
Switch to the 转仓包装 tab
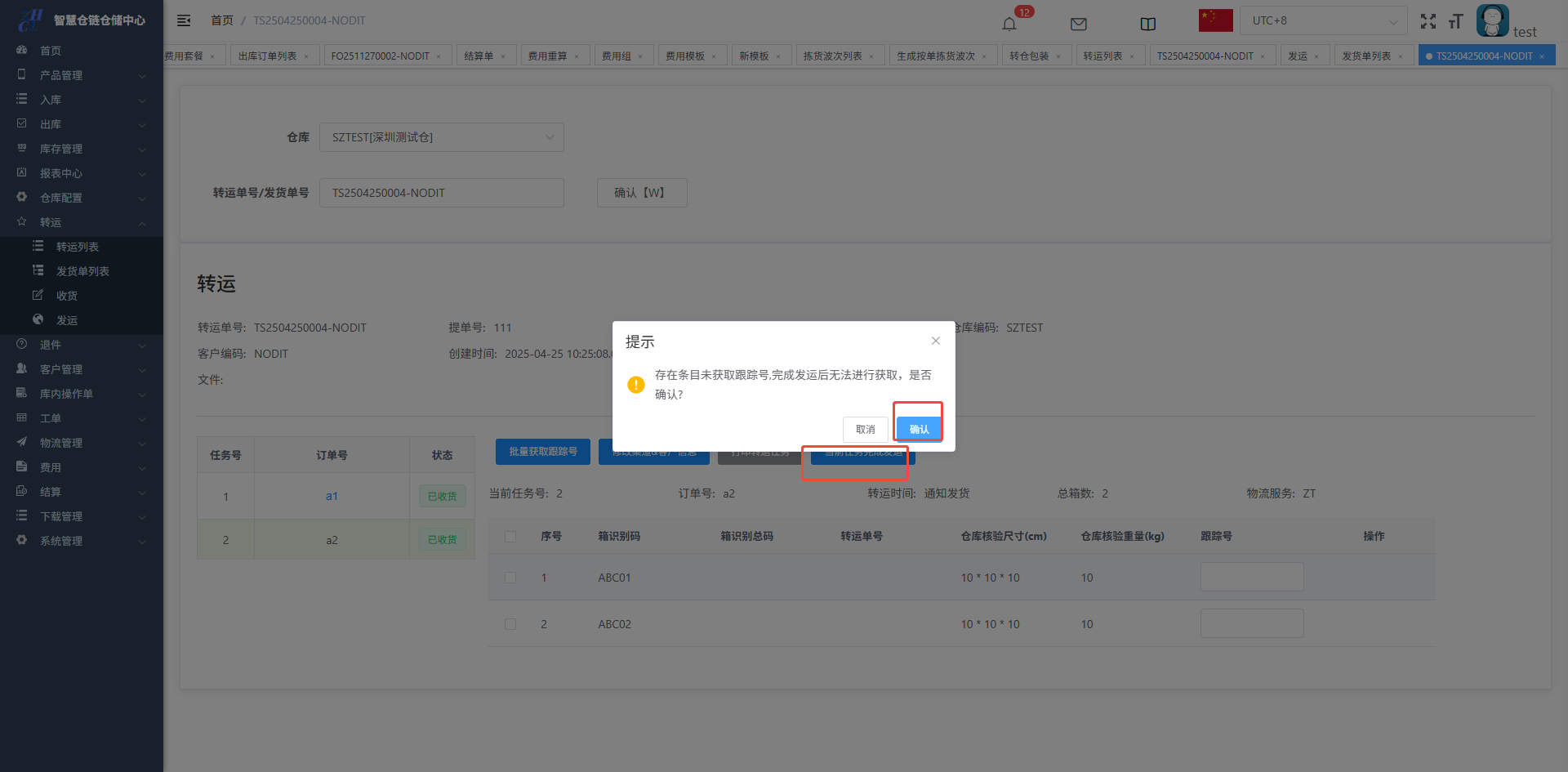coord(1028,56)
